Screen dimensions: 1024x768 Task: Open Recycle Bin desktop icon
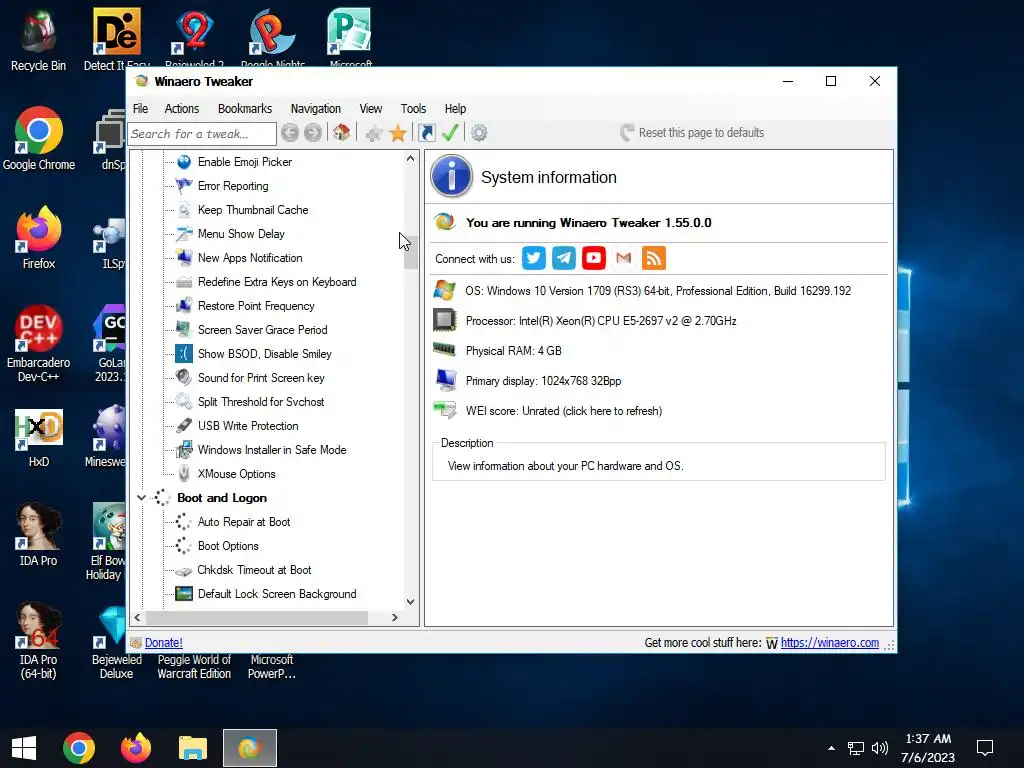[x=39, y=40]
